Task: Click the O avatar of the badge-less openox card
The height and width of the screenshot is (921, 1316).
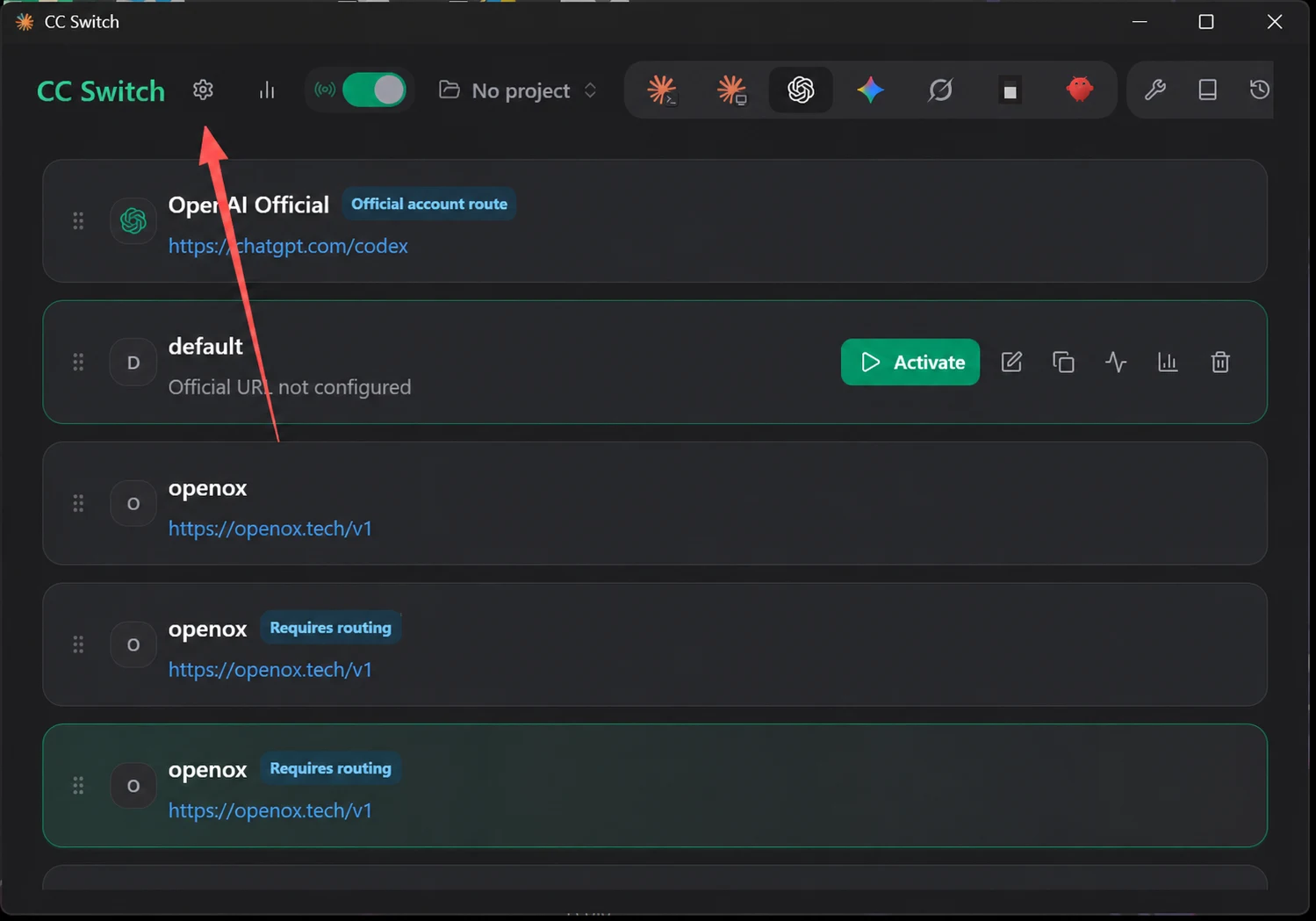Action: click(x=133, y=503)
